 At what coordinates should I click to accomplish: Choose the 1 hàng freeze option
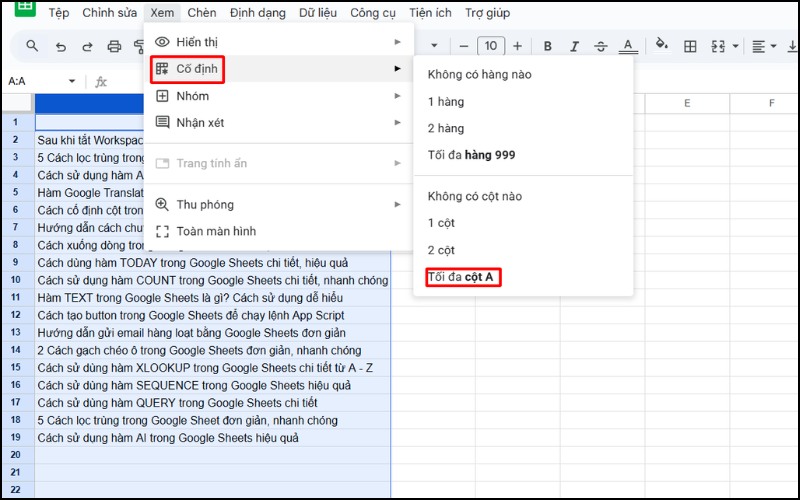pyautogui.click(x=446, y=102)
